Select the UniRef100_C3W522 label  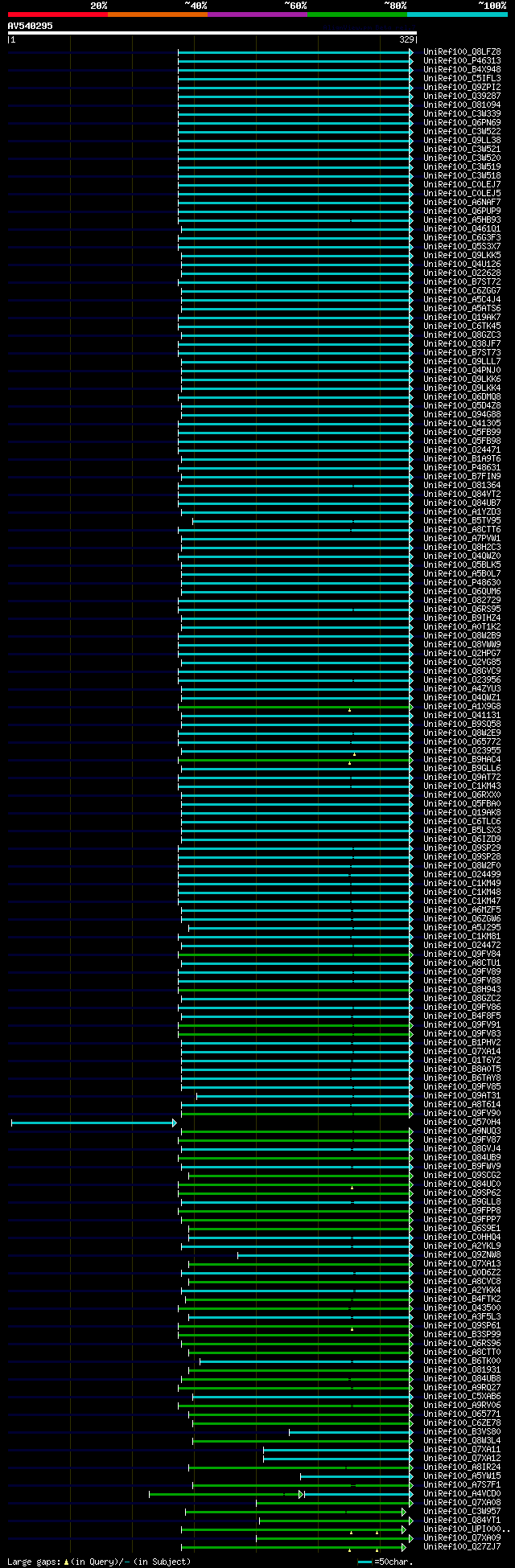(462, 131)
